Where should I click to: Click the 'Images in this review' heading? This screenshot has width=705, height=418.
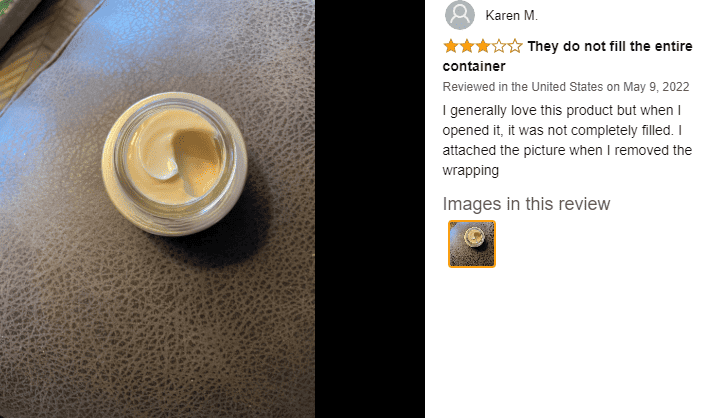tap(526, 204)
